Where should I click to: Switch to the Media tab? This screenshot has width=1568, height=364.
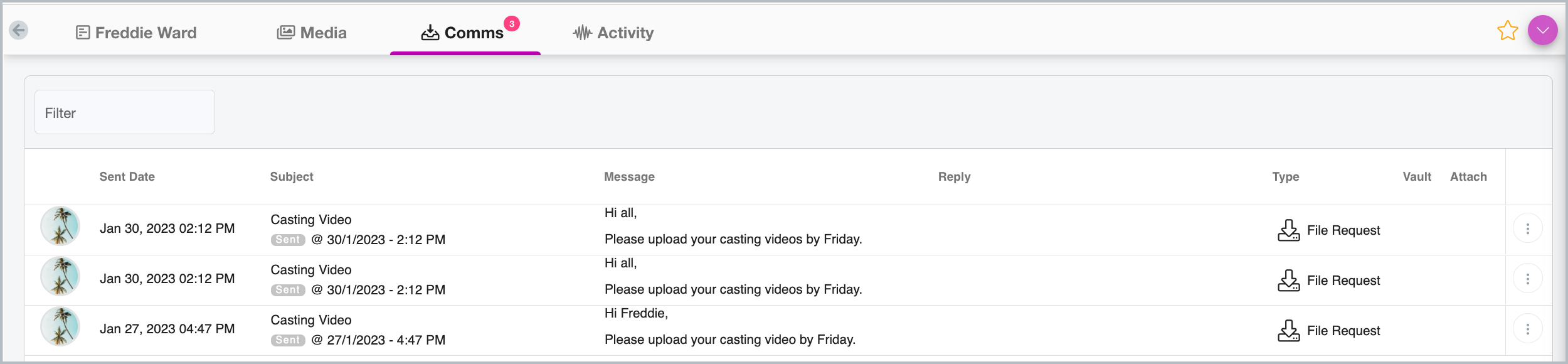click(x=312, y=33)
